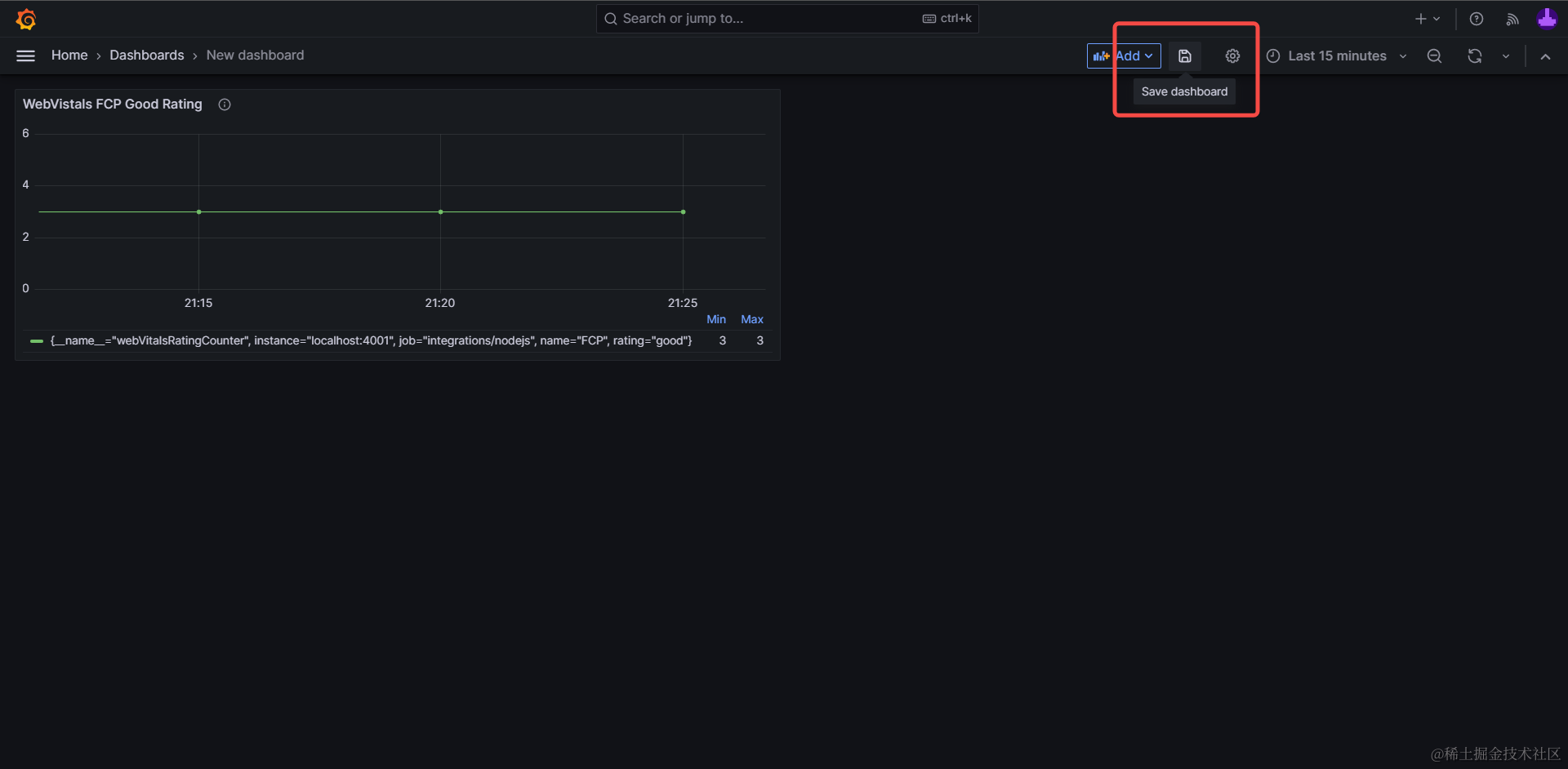
Task: Navigate to Dashboards breadcrumb
Action: tap(147, 56)
